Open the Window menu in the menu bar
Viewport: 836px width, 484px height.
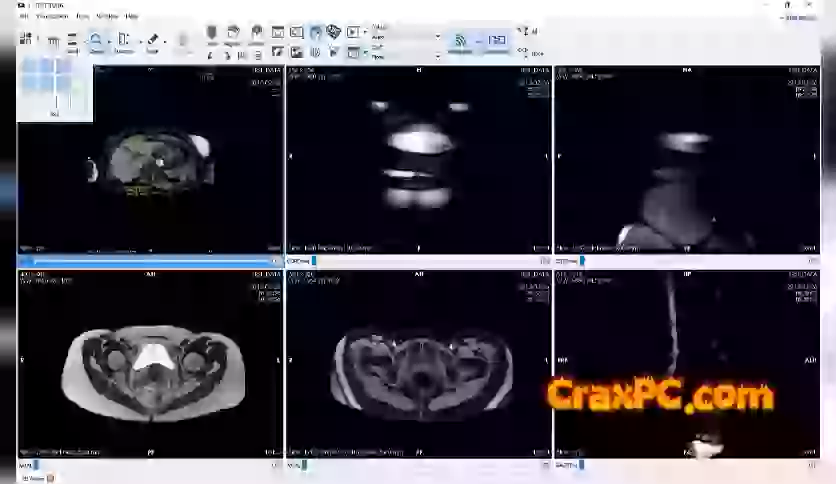pos(107,17)
